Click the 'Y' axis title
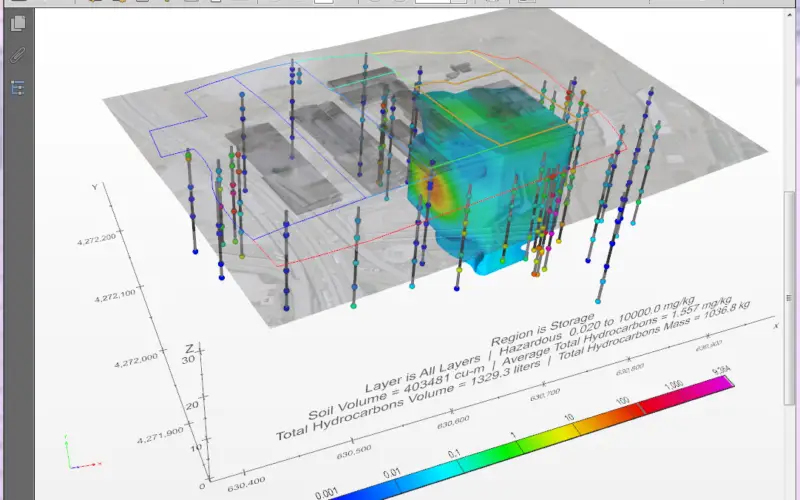Screen dimensions: 800x500 (95, 187)
